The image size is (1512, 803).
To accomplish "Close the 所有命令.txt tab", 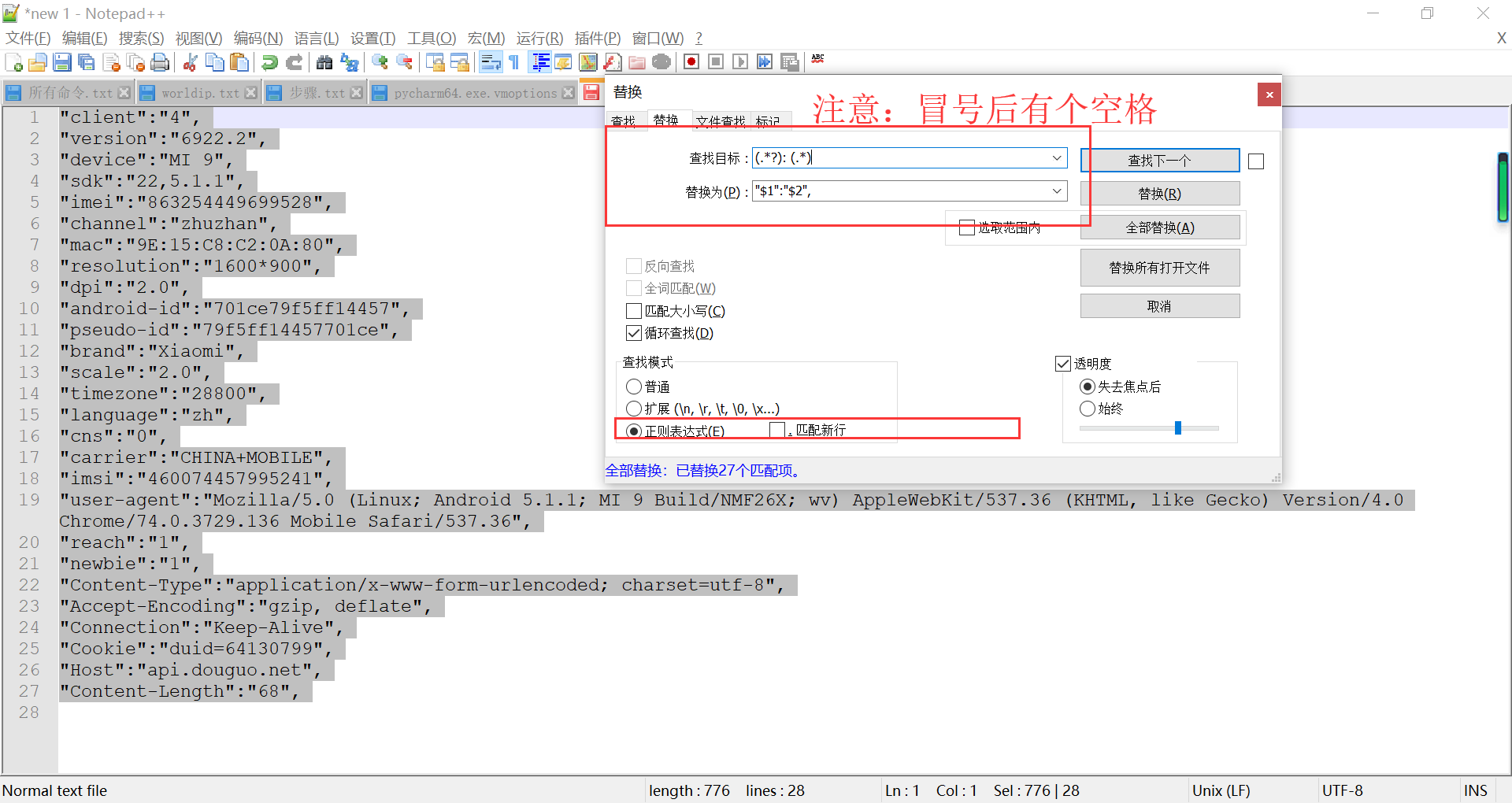I will (x=124, y=93).
